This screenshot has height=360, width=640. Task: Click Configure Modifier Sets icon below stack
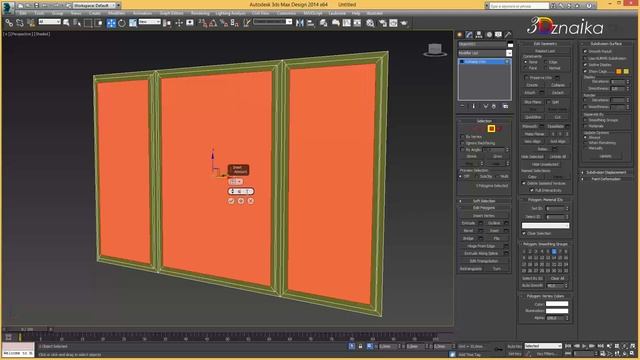[505, 106]
